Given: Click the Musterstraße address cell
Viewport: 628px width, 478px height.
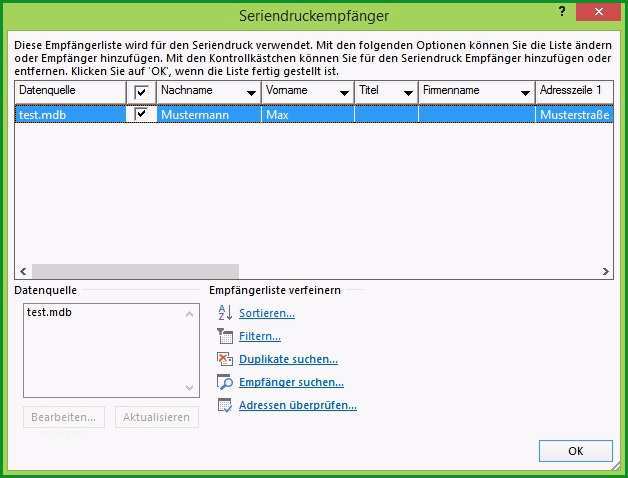Looking at the screenshot, I should click(x=574, y=115).
